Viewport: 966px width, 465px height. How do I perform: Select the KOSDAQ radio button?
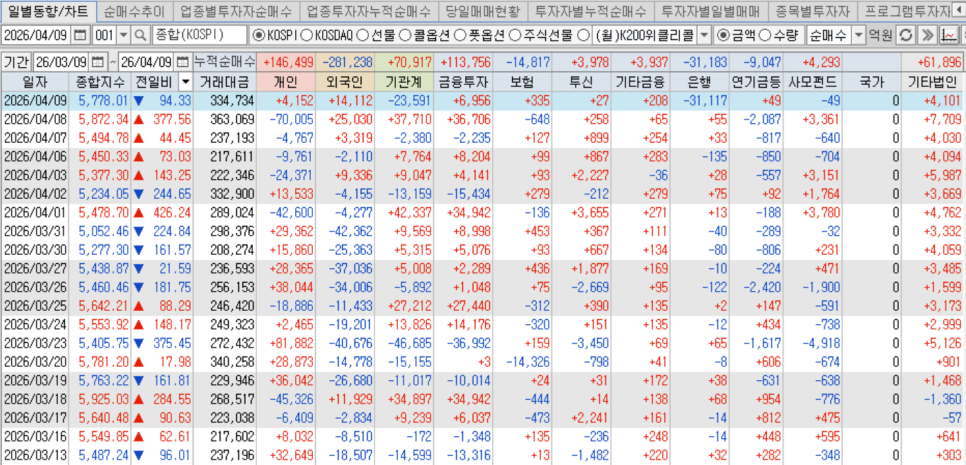click(x=307, y=35)
